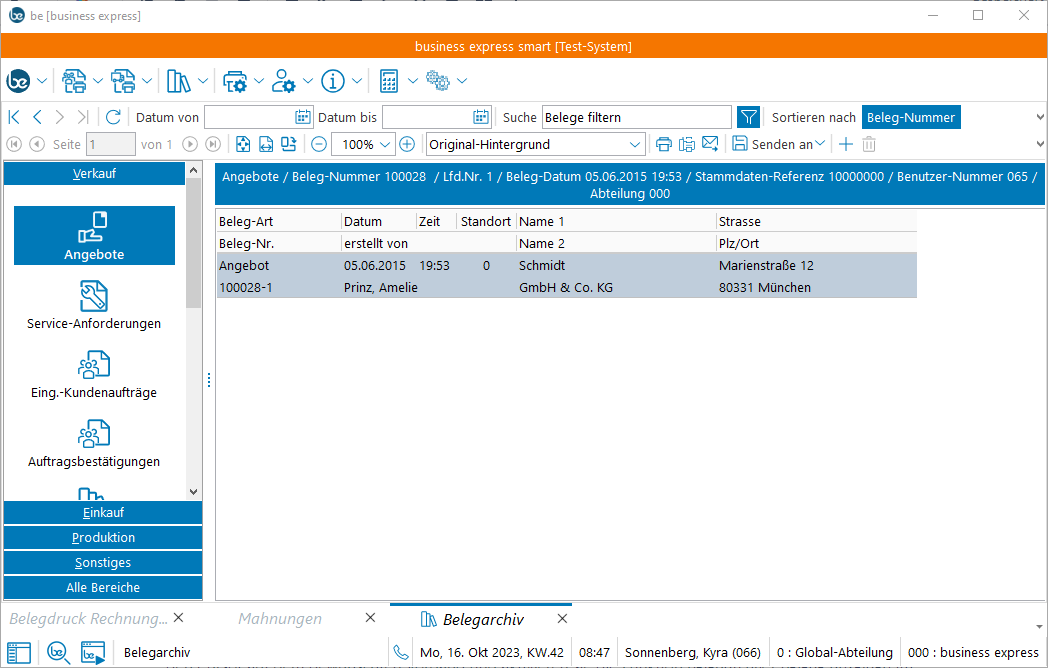
Task: Open the Datum von calendar picker
Action: coord(303,117)
